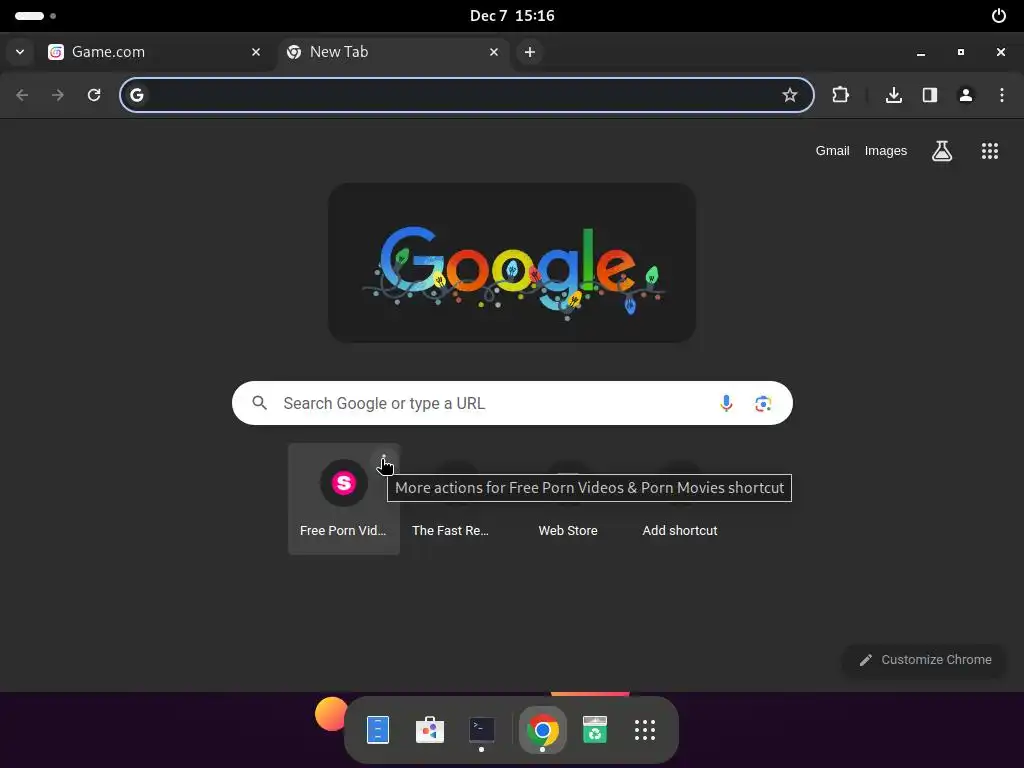The height and width of the screenshot is (768, 1024).
Task: Reload the current page
Action: (94, 95)
